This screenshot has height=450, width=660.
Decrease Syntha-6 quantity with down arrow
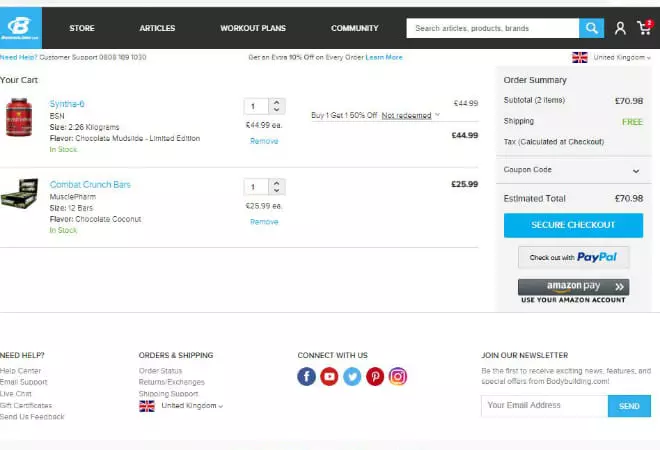pos(277,109)
